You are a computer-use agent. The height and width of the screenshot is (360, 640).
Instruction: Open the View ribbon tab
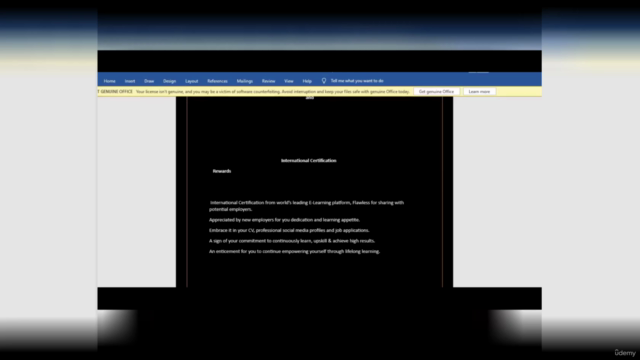point(289,81)
